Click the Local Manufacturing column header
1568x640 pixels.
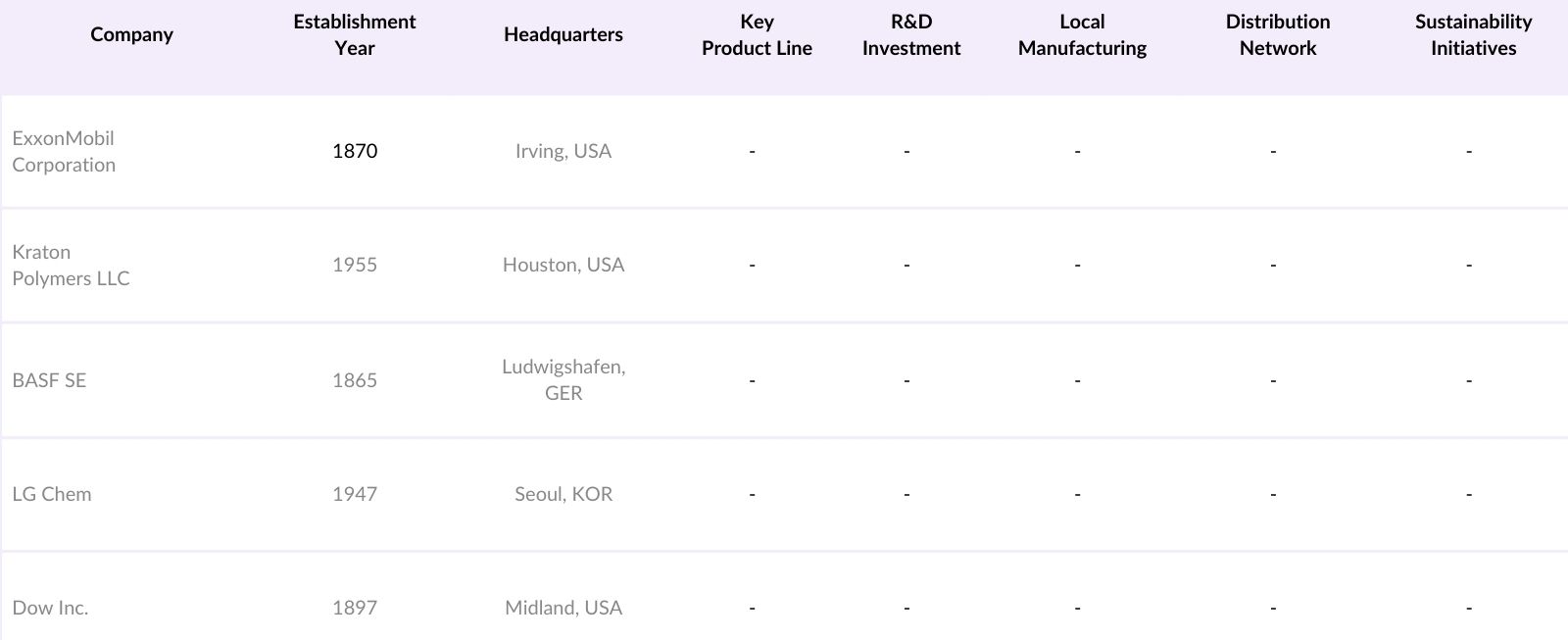tap(1082, 34)
